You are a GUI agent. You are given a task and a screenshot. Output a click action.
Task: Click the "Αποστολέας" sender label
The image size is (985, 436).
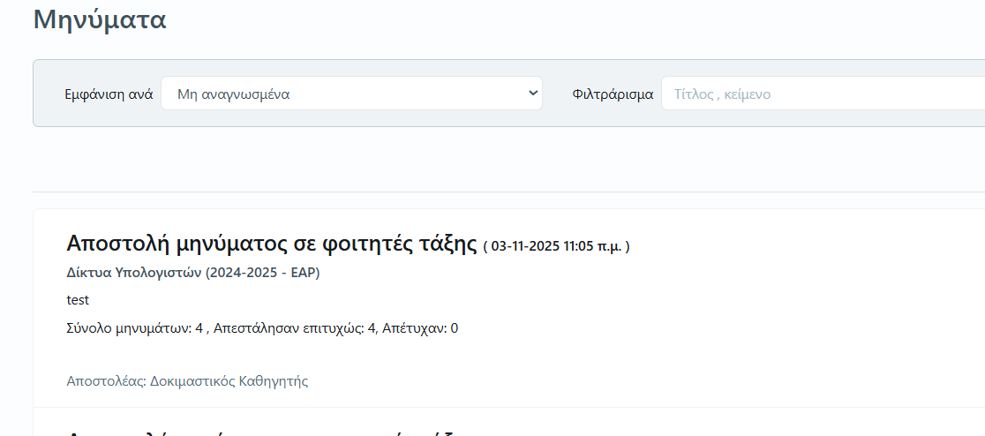click(105, 381)
